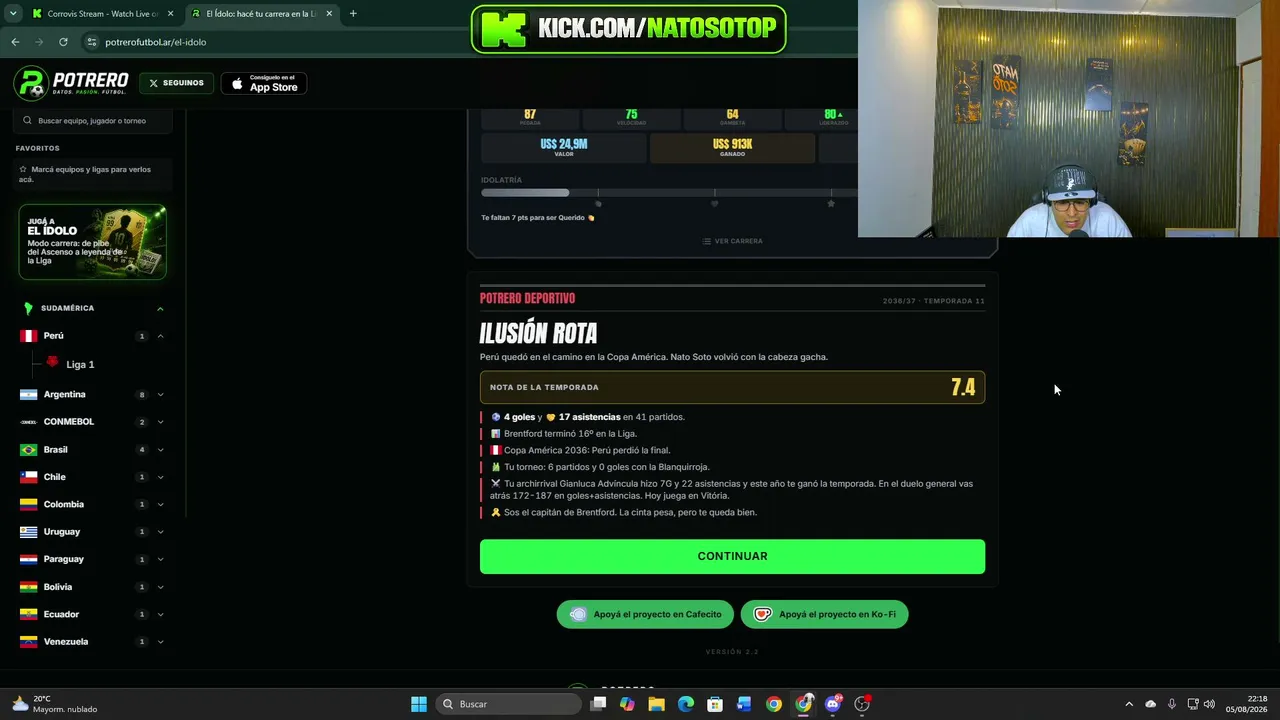Image resolution: width=1280 pixels, height=720 pixels.
Task: Click the Uruguay flag icon
Action: (28, 532)
